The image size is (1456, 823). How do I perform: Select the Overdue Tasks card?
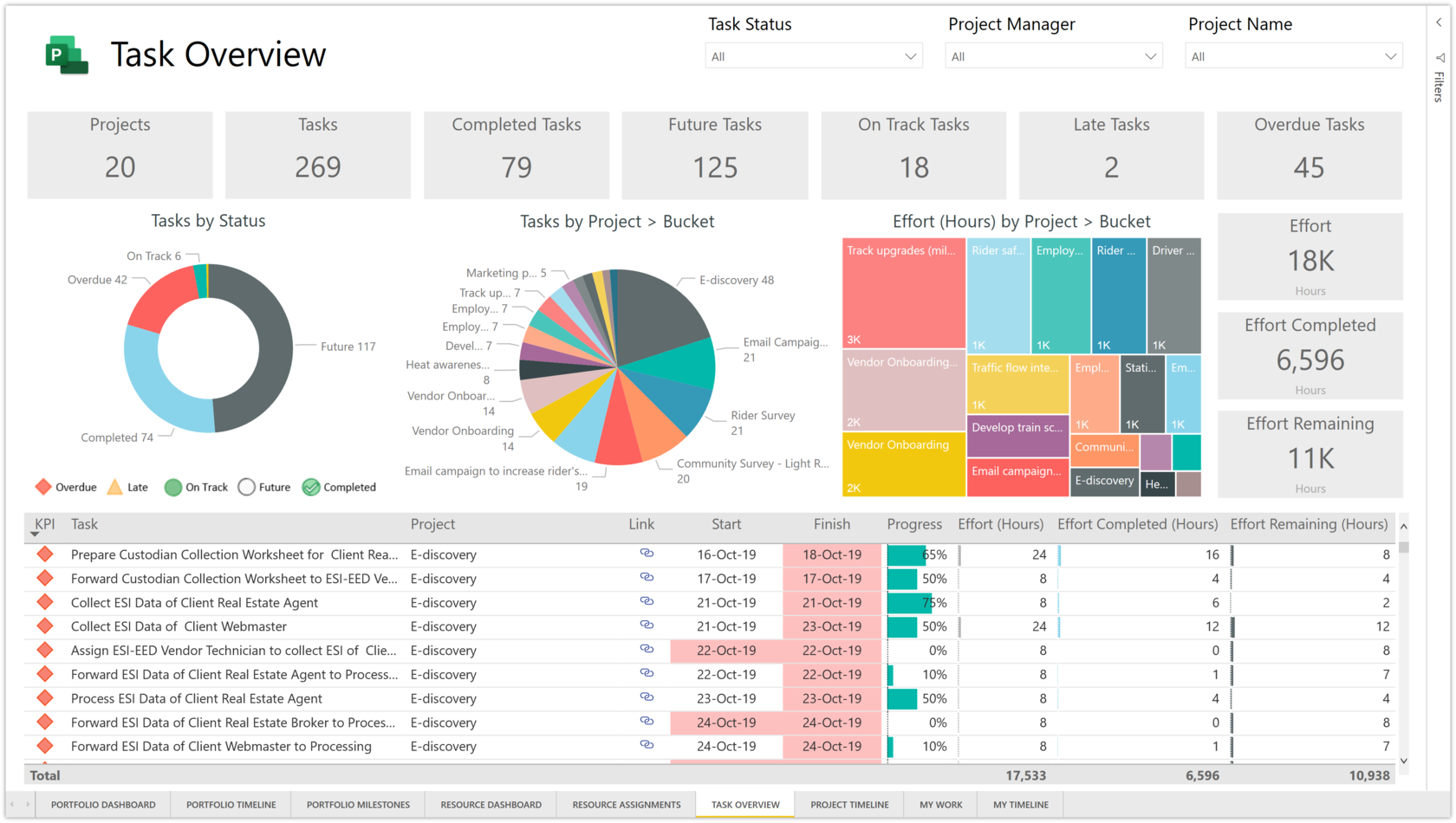pos(1309,155)
